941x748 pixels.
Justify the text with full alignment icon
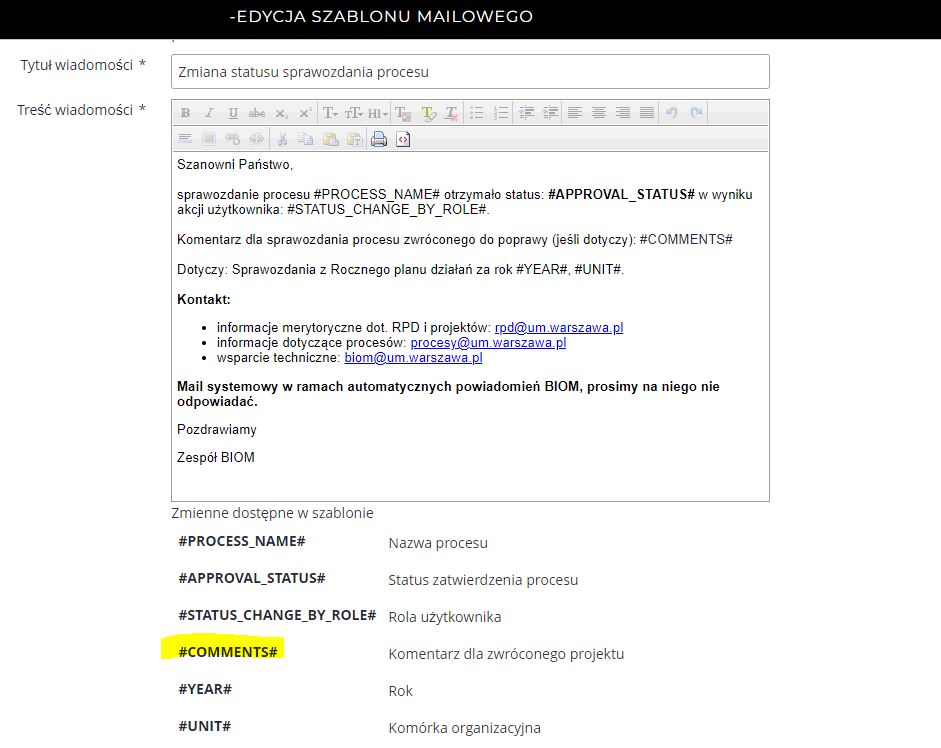click(647, 113)
